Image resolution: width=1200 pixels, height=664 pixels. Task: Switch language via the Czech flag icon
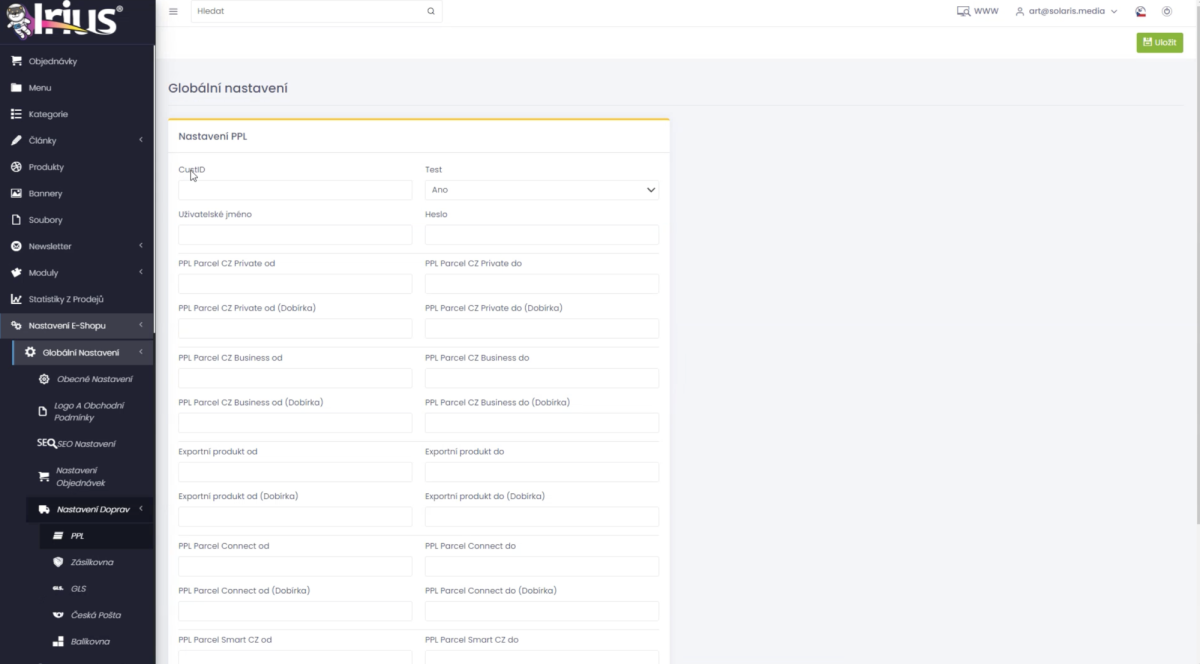point(1141,12)
